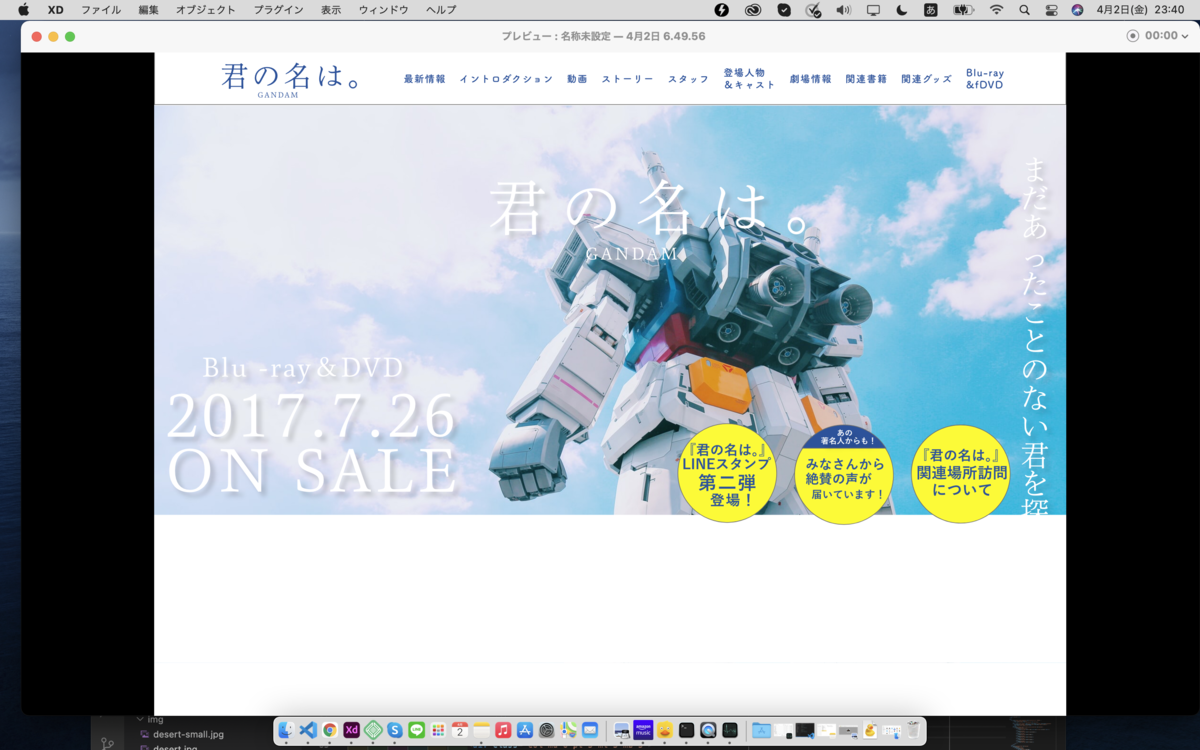Click Blu-ray & DVD nav link
Viewport: 1200px width, 750px height.
(985, 79)
